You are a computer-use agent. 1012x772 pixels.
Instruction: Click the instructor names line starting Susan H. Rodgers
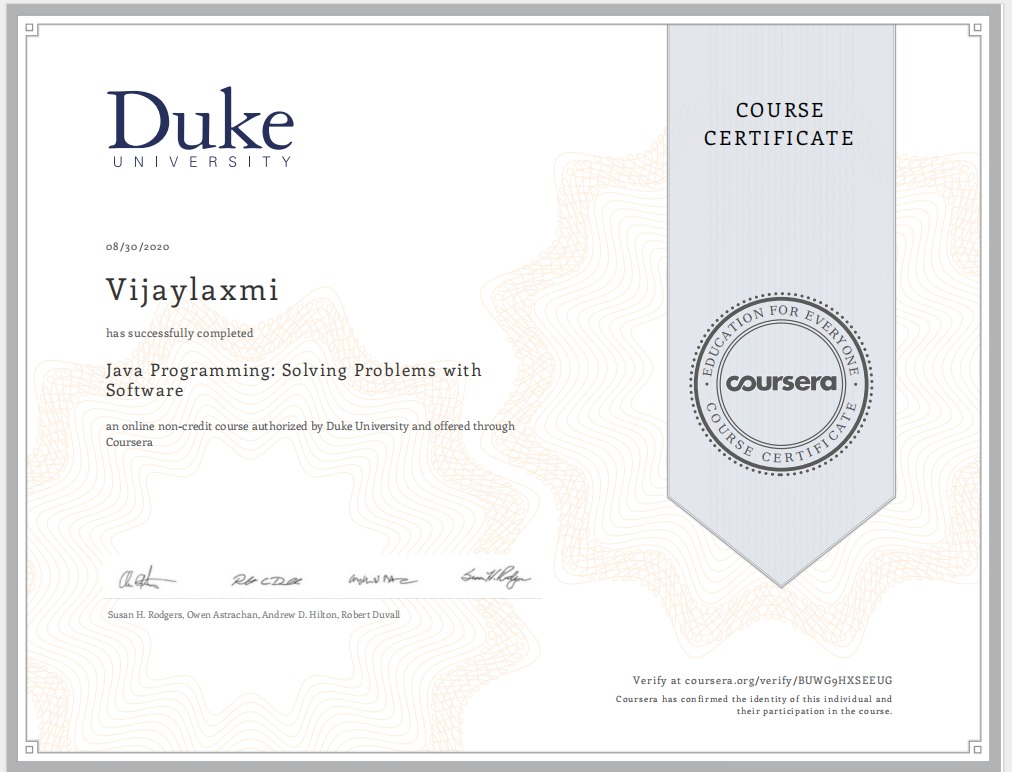click(254, 615)
